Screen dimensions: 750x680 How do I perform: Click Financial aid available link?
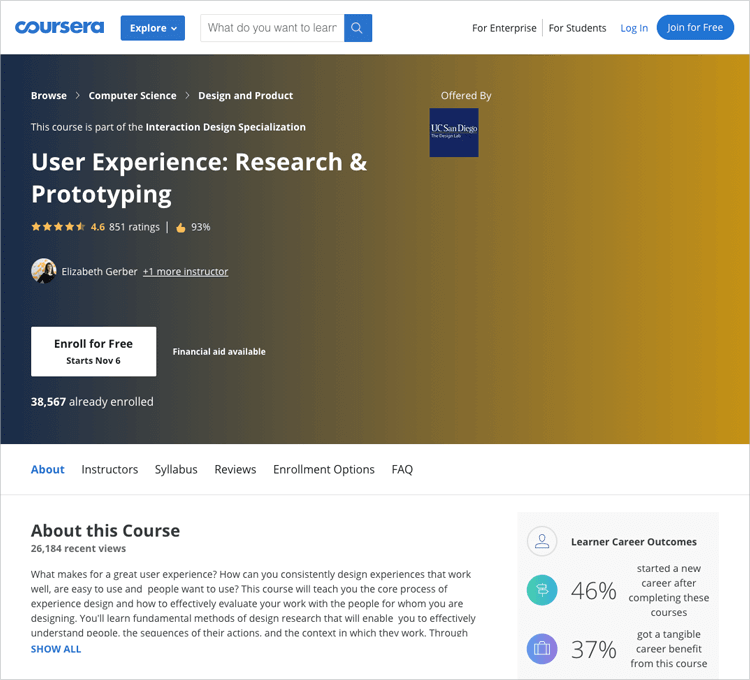point(219,351)
